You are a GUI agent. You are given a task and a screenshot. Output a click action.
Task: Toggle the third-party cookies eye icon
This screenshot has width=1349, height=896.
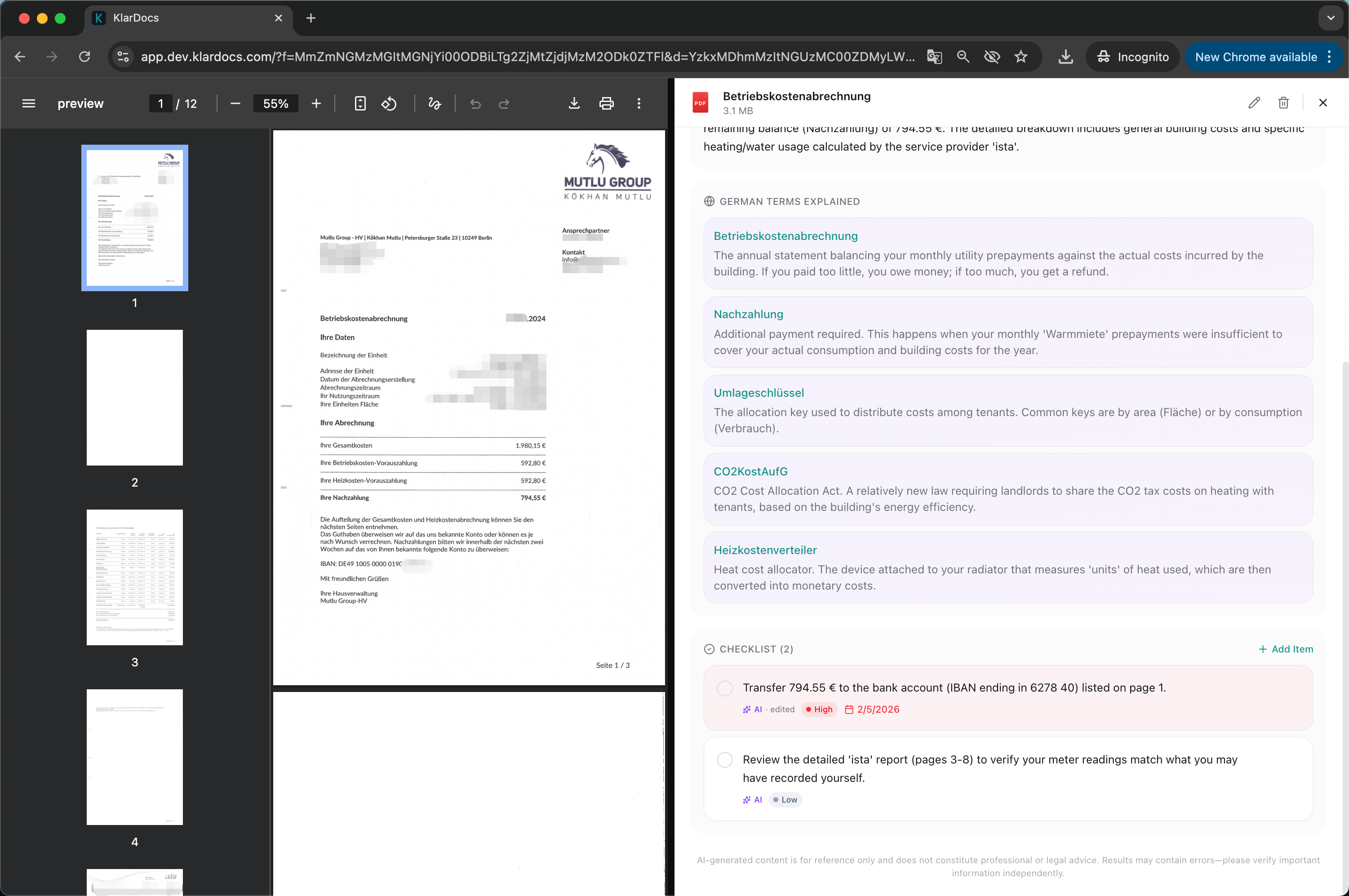pyautogui.click(x=991, y=57)
